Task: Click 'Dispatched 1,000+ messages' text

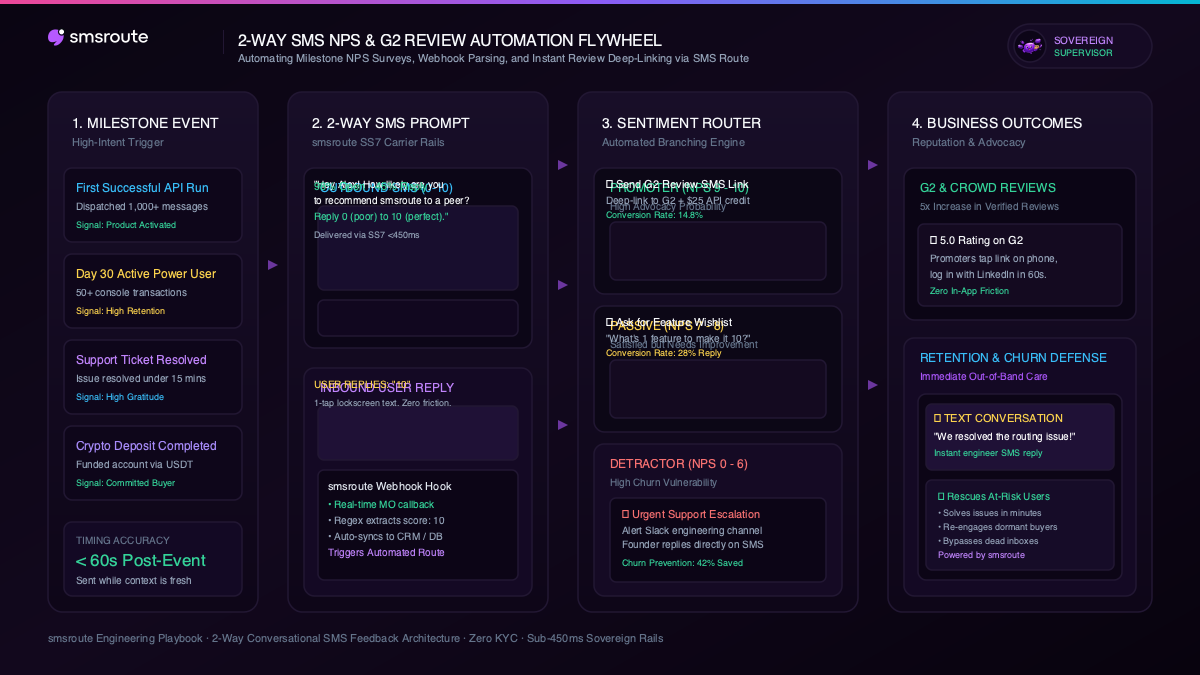Action: (142, 207)
